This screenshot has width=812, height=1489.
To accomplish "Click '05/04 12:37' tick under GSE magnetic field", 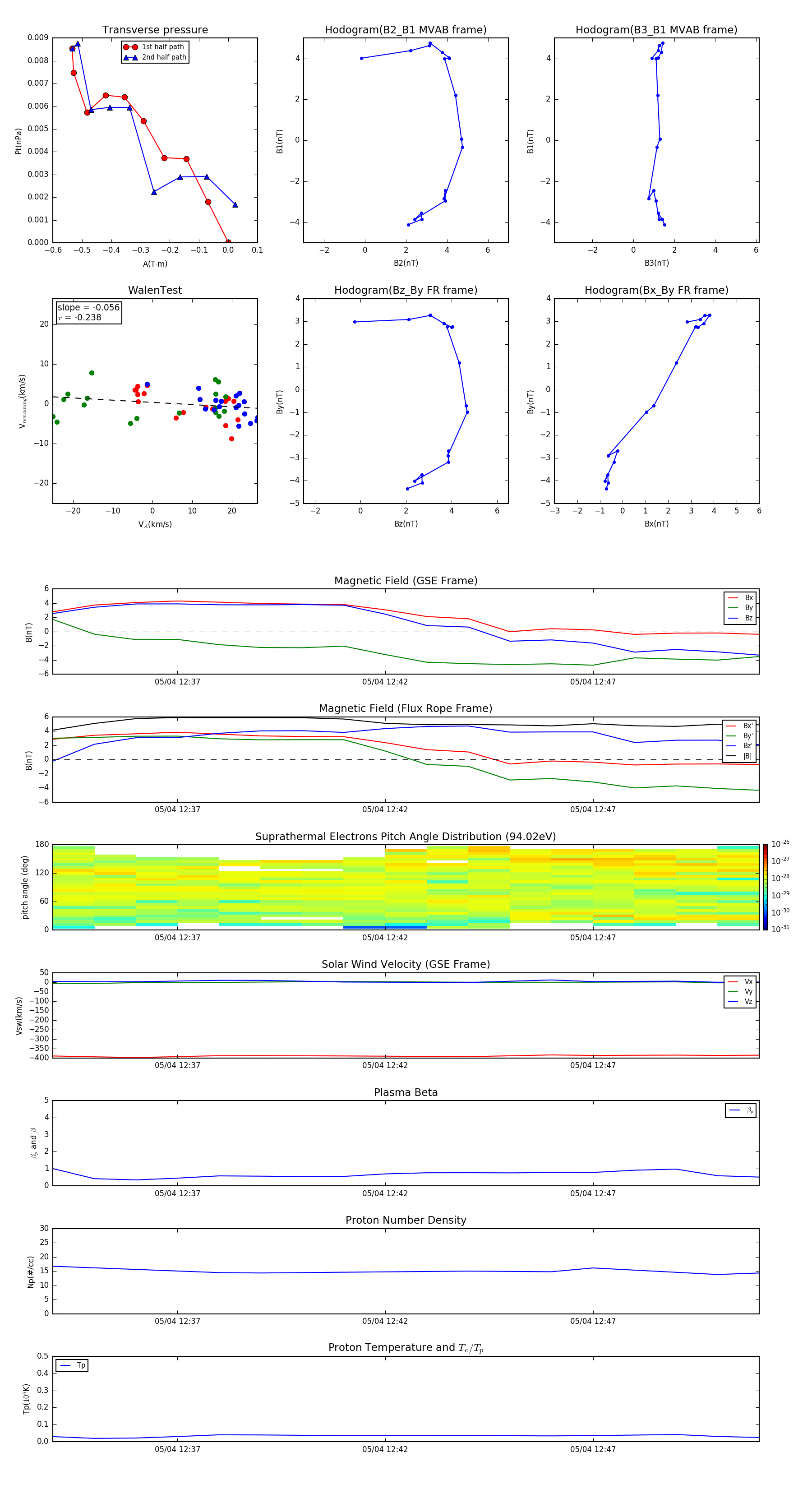I will point(177,681).
